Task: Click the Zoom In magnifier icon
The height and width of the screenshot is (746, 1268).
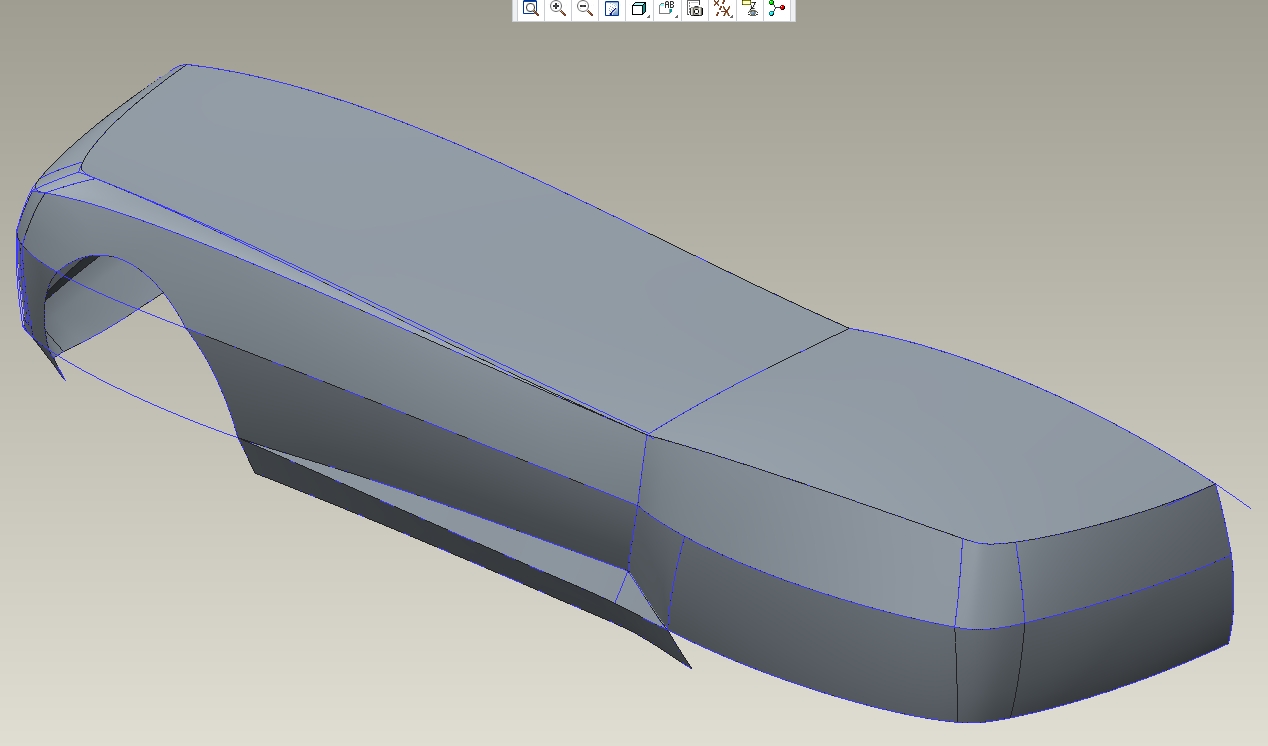Action: [558, 9]
